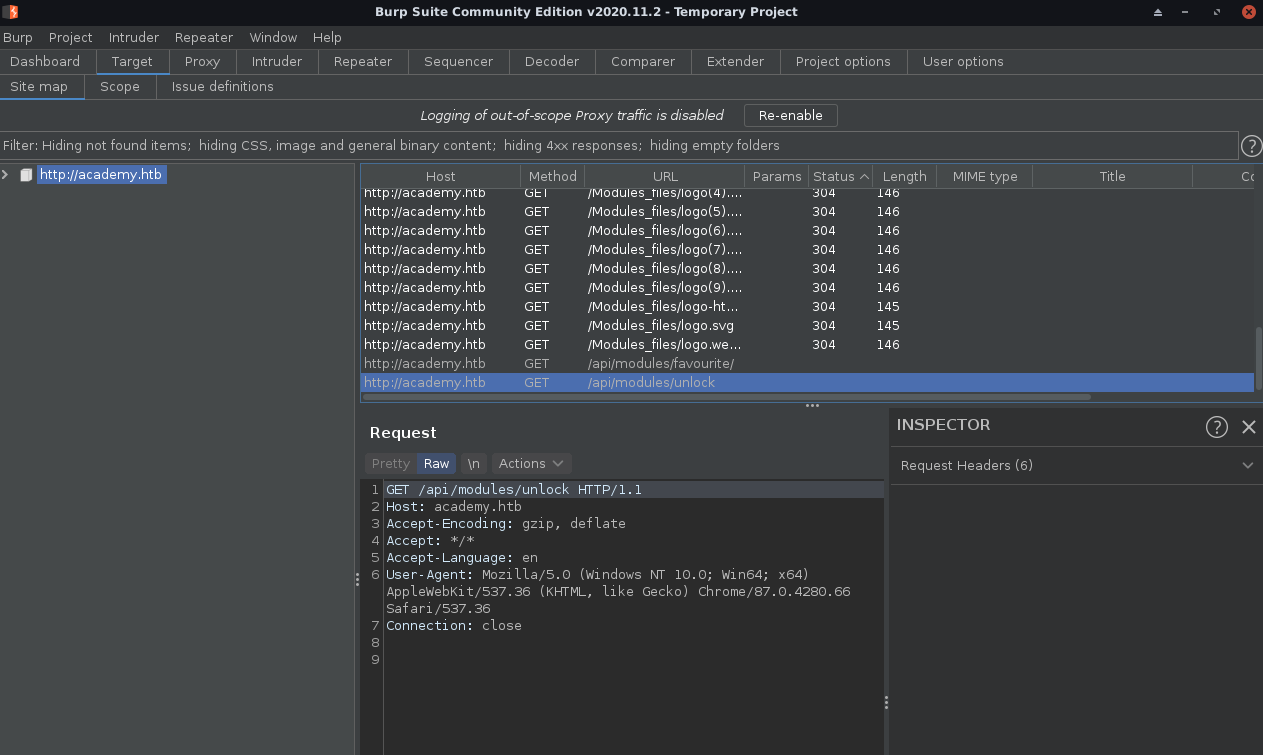This screenshot has height=755, width=1263.
Task: Switch to the Target tab
Action: [x=132, y=61]
